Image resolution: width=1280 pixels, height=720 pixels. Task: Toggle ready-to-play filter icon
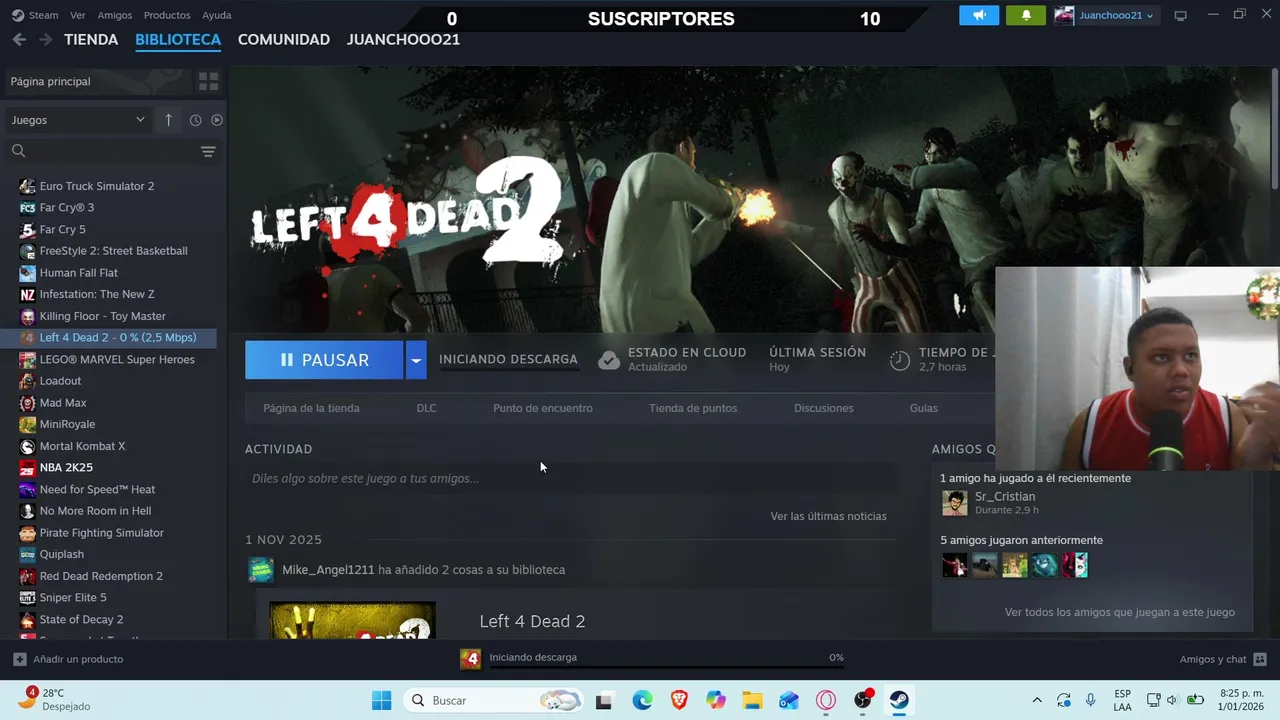click(217, 120)
